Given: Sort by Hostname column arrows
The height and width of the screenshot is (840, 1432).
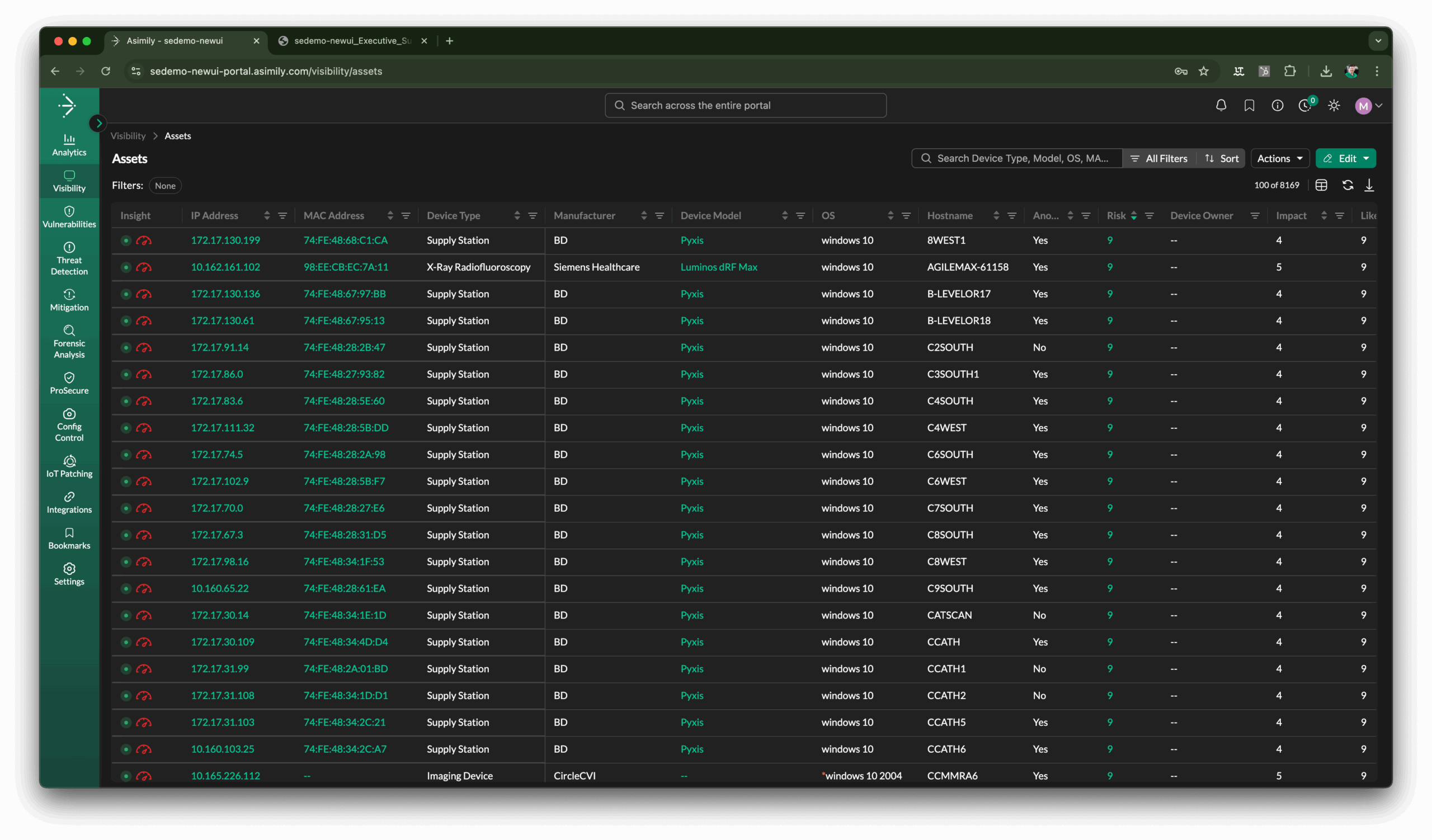Looking at the screenshot, I should tap(996, 216).
